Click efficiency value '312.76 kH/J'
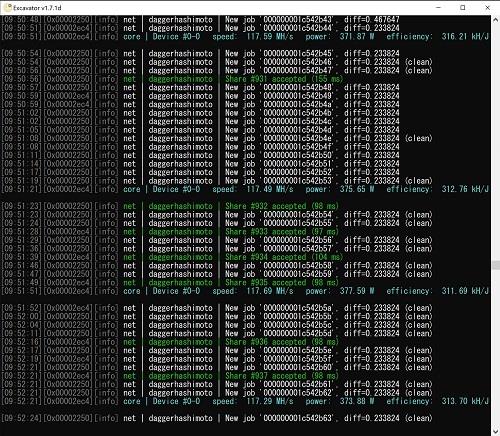Image resolution: width=500 pixels, height=436 pixels. pos(465,189)
